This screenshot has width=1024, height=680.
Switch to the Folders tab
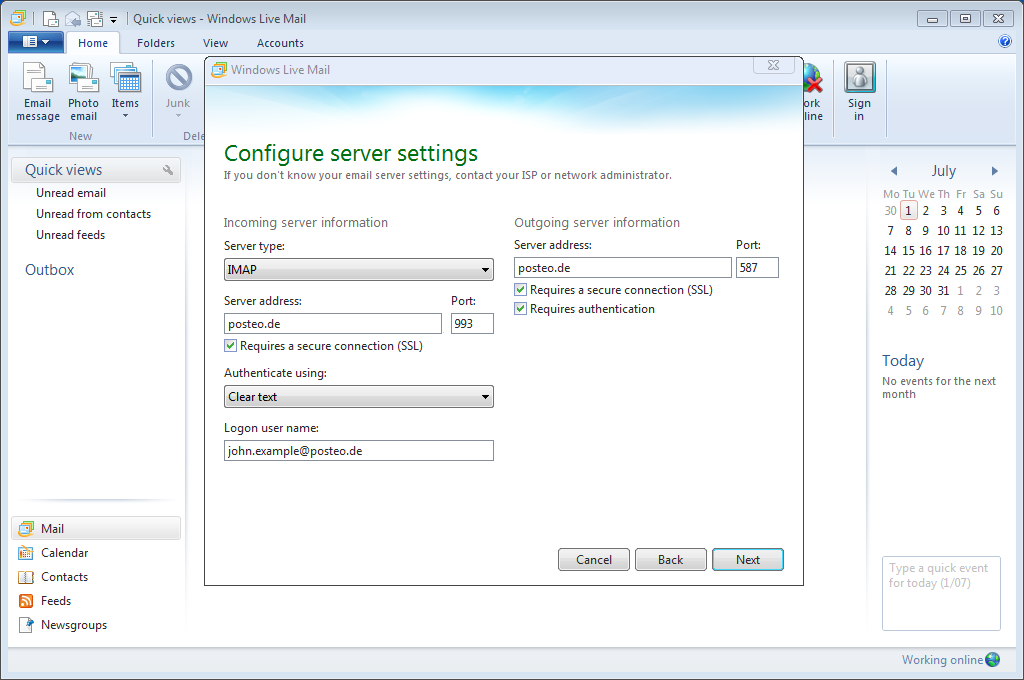click(156, 43)
